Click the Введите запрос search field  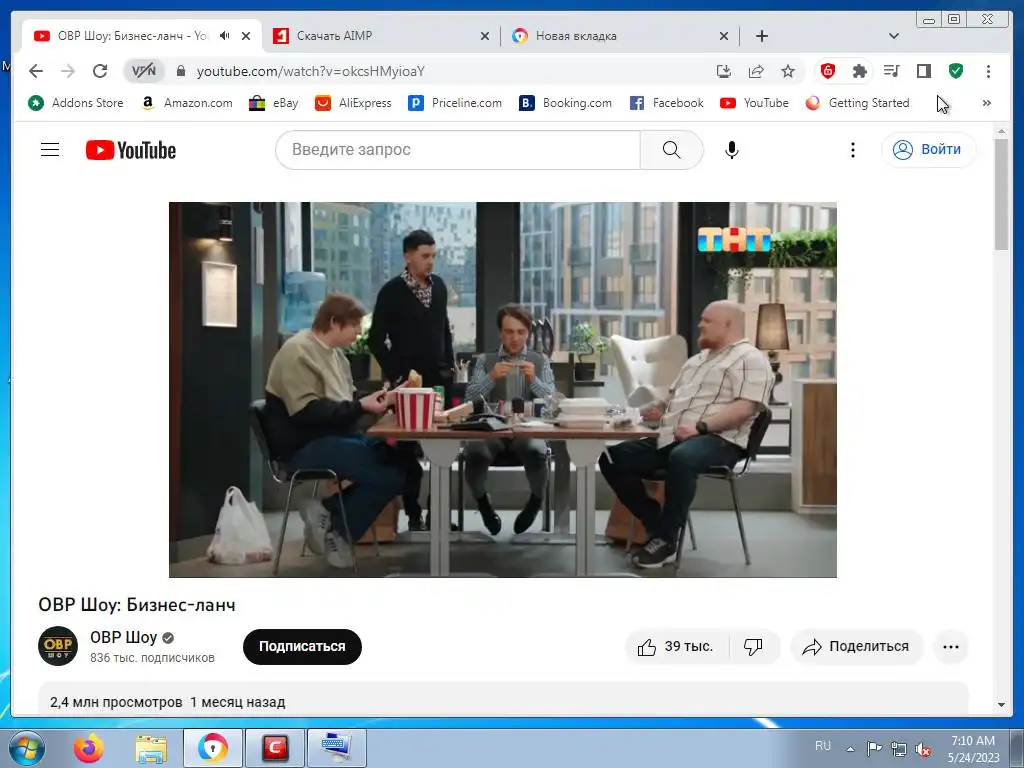point(458,150)
